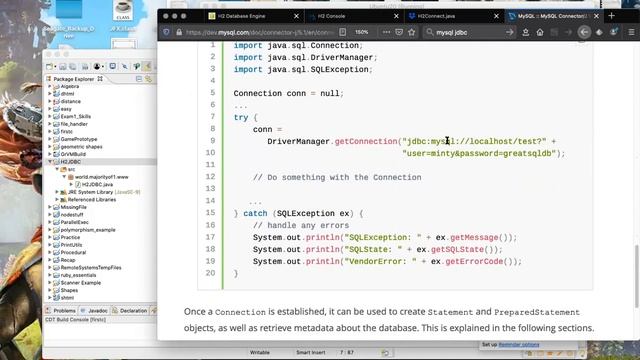The height and width of the screenshot is (360, 640).
Task: Click Eclipse Save All toolbar icon
Action: click(x=72, y=67)
